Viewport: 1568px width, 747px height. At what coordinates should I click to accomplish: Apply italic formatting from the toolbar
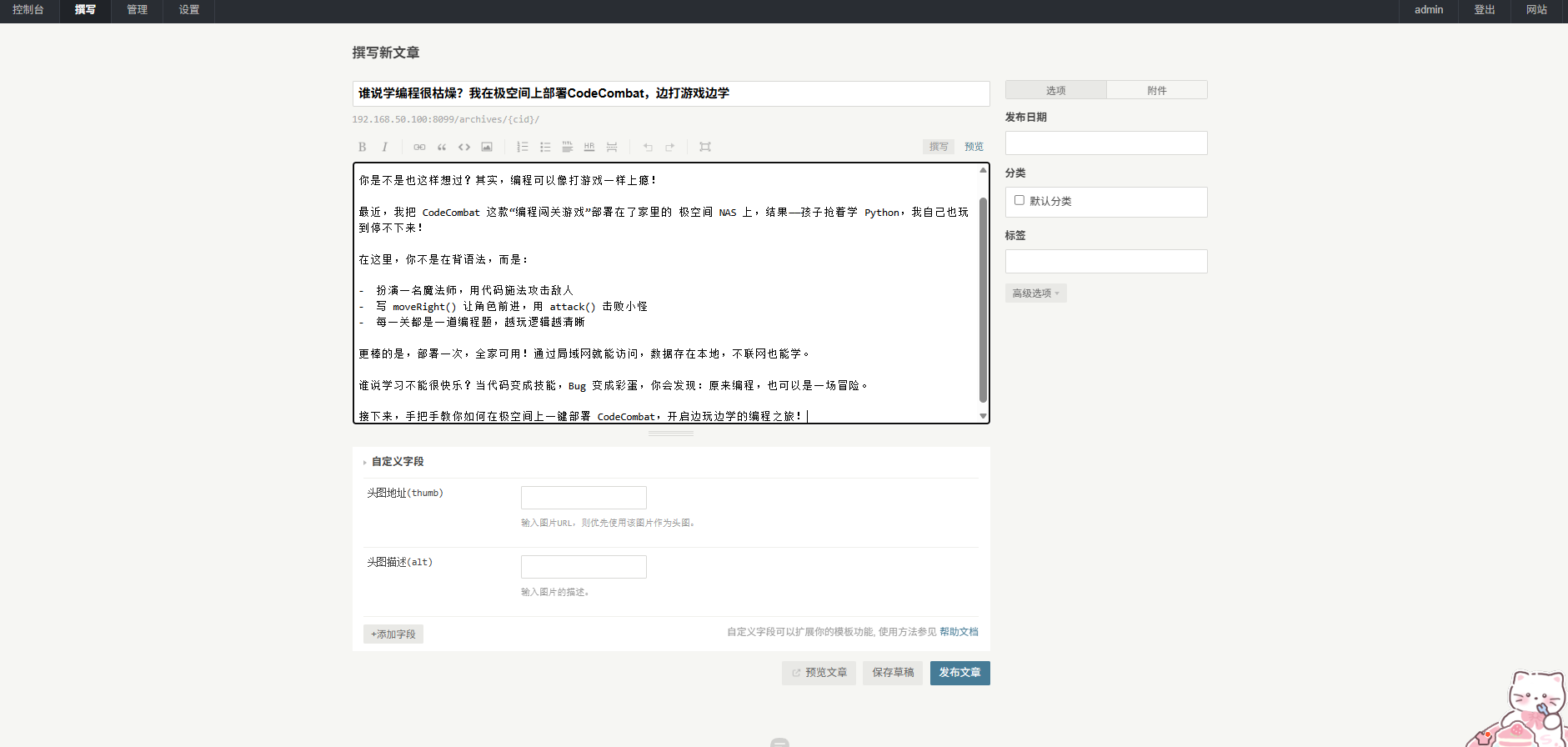[x=384, y=147]
